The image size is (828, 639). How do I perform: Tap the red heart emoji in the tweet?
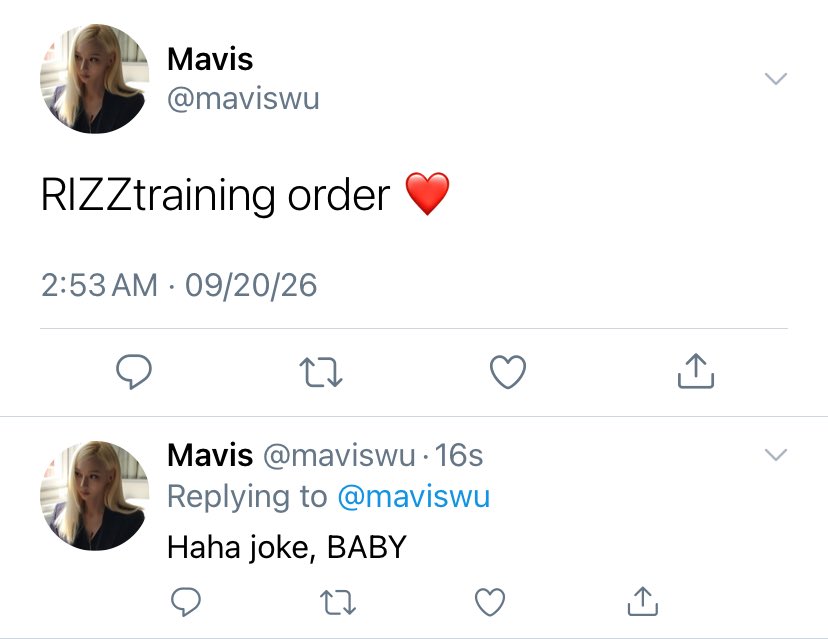pos(427,194)
